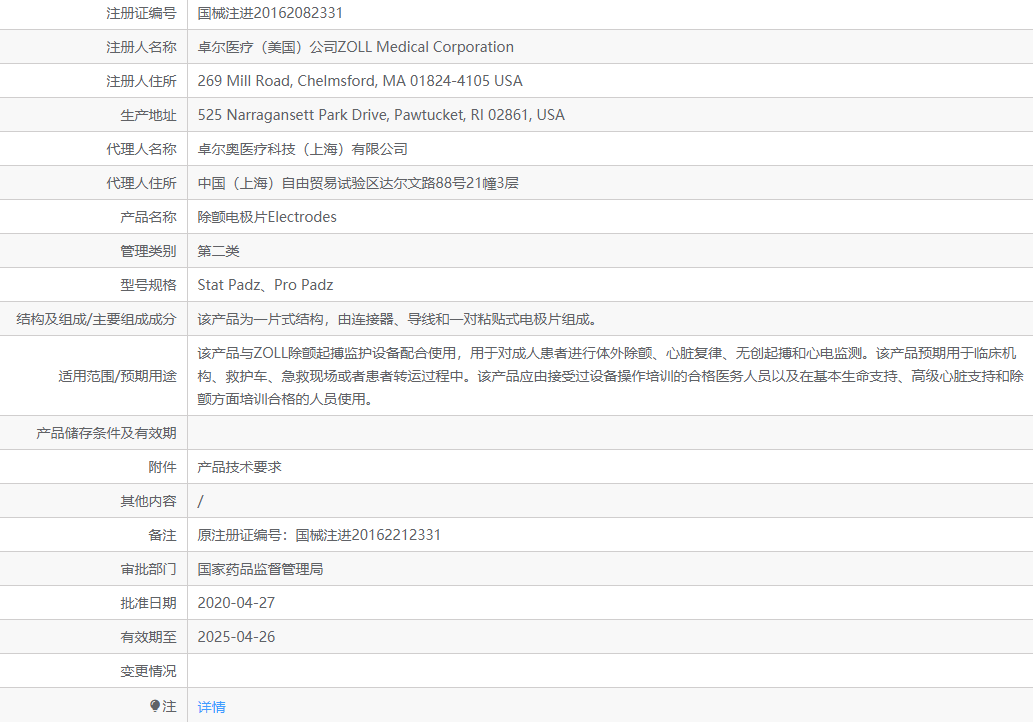Open the 详情 details link
Image resolution: width=1033 pixels, height=722 pixels.
click(x=211, y=706)
